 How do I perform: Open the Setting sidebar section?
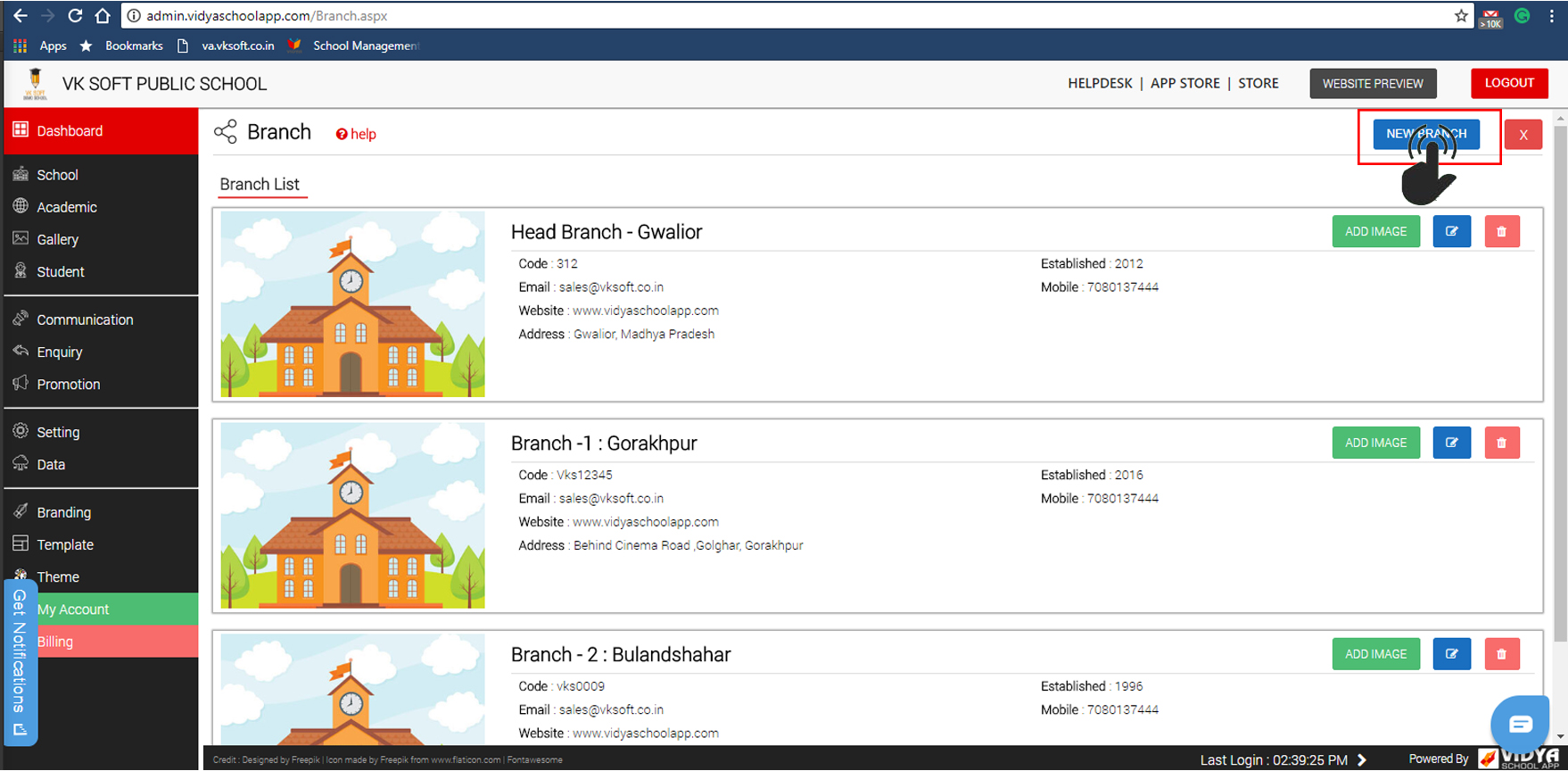[x=101, y=432]
